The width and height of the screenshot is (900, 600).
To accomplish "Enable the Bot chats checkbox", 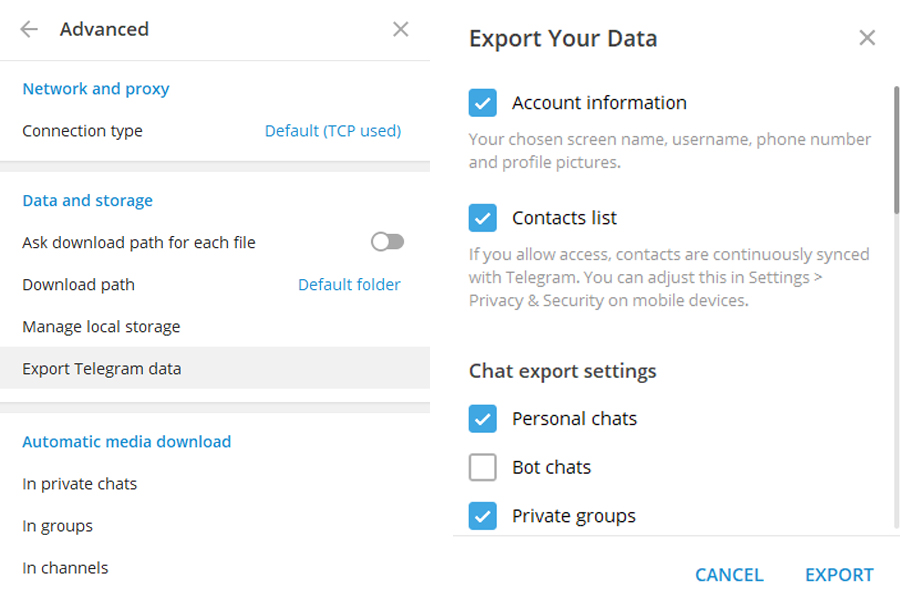I will tap(483, 467).
